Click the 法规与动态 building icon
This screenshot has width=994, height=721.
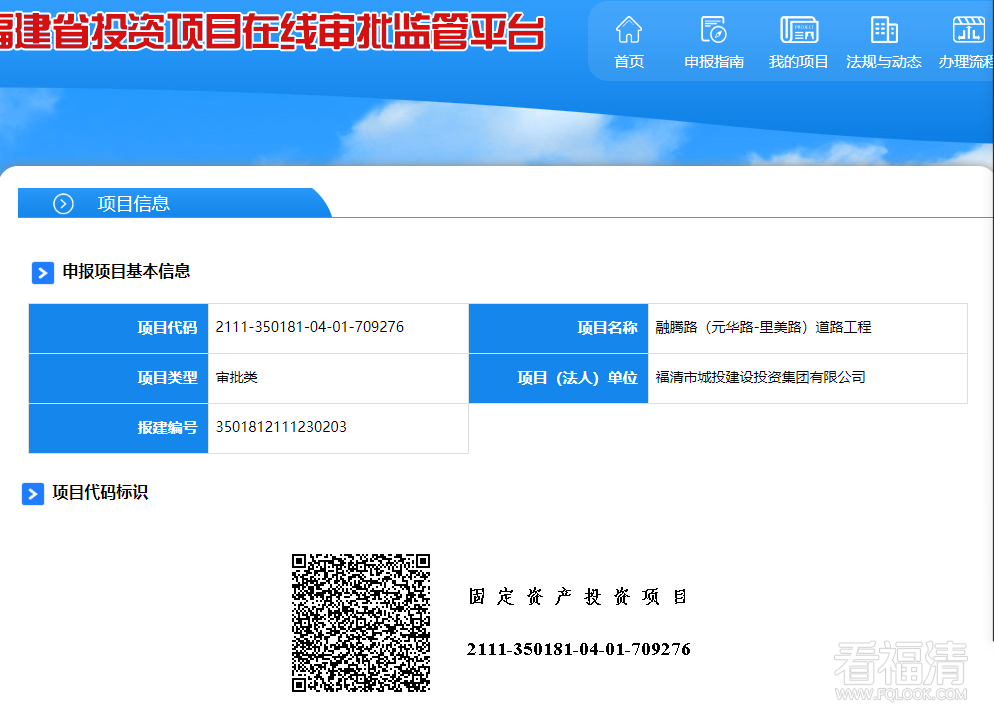pos(884,29)
